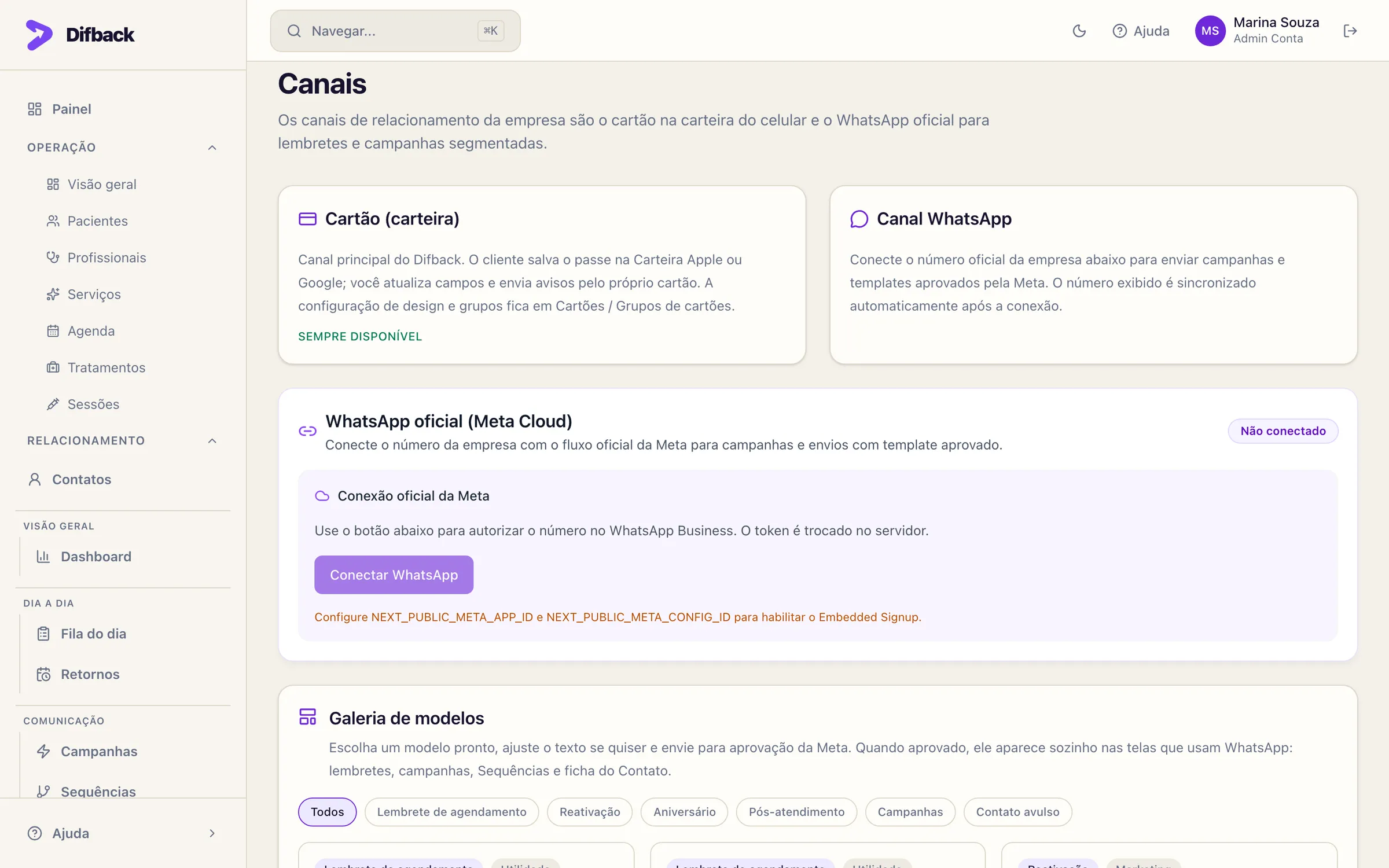The width and height of the screenshot is (1389, 868).
Task: Collapse the RELACIONAMENTO section chevron
Action: 212,441
